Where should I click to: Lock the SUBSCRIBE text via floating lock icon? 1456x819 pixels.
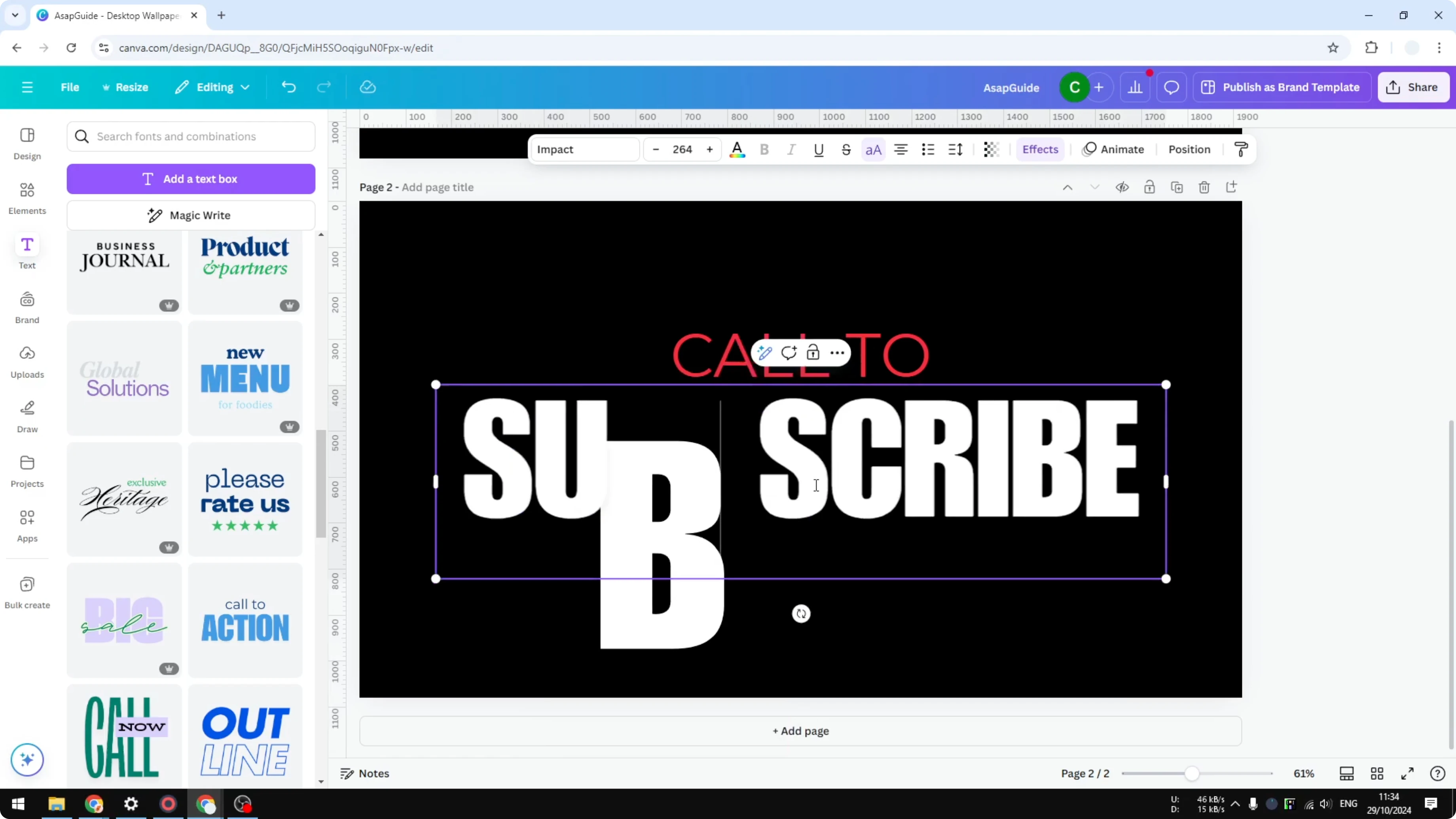(813, 353)
